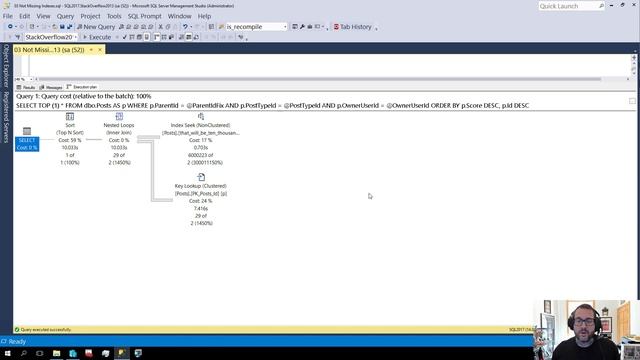Open the SQL Prompt menu
640x360 pixels.
pos(144,16)
